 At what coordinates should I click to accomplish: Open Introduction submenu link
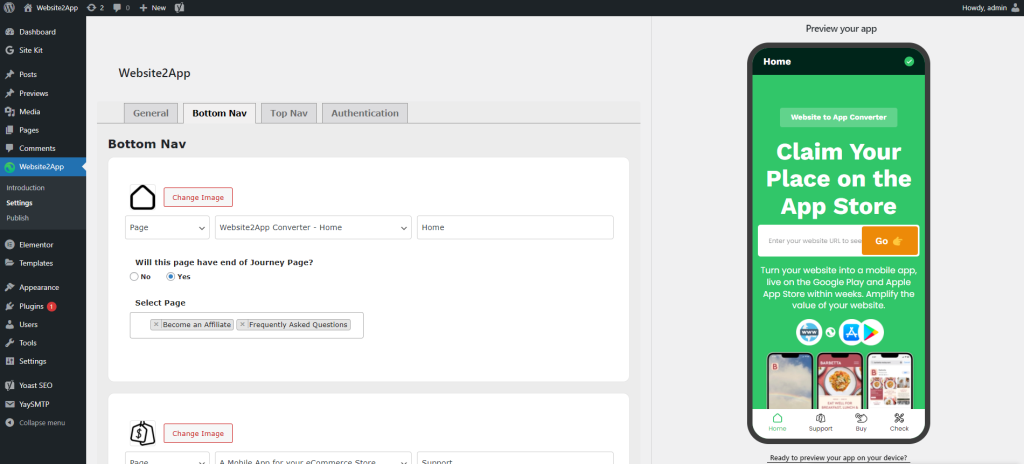(x=25, y=188)
